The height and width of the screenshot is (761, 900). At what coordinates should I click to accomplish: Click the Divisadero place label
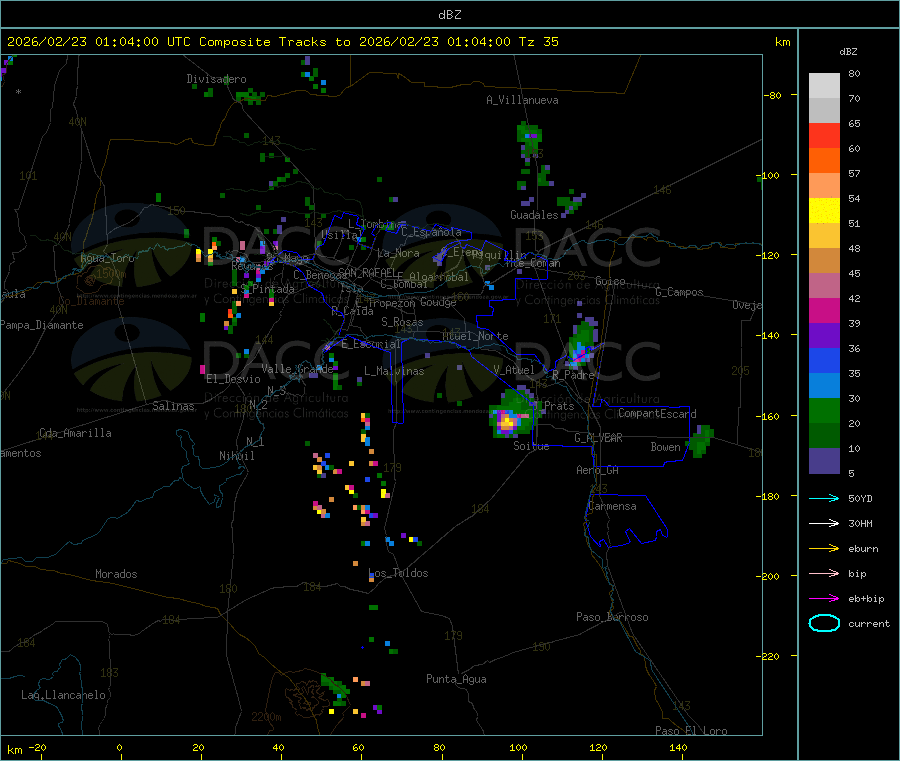(x=216, y=79)
